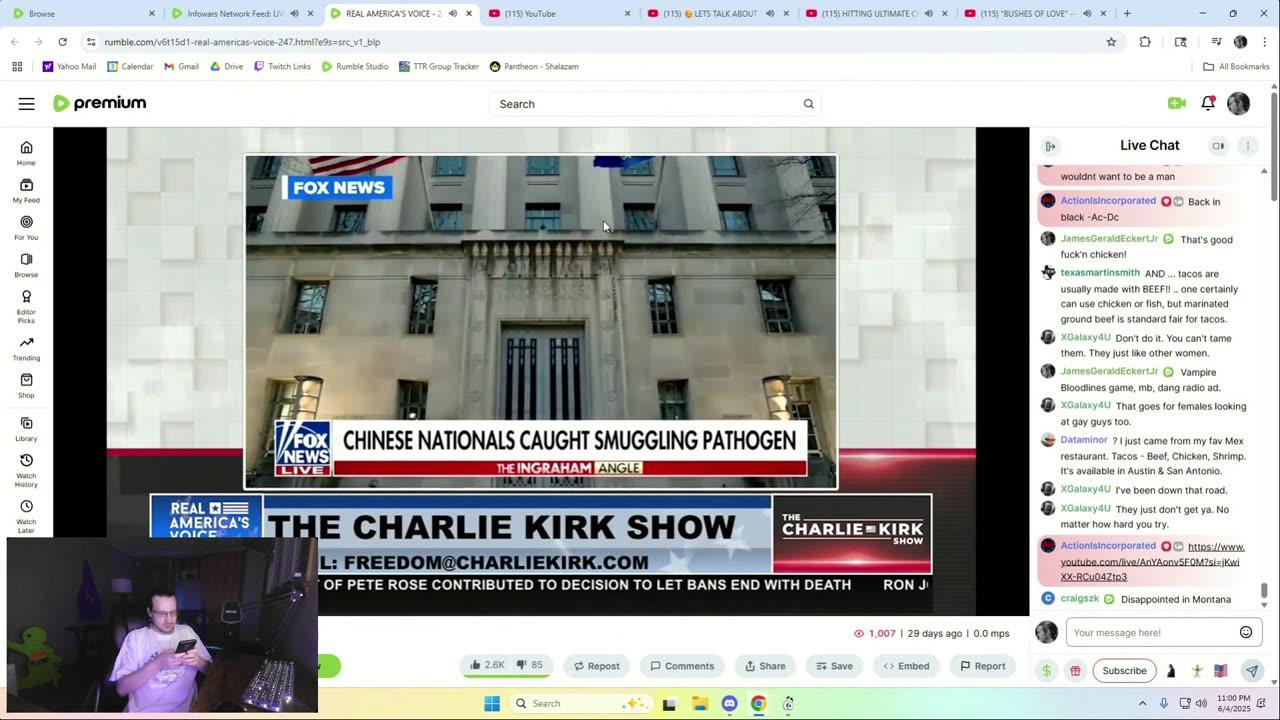The height and width of the screenshot is (720, 1280).
Task: Toggle the chat pop-out video icon
Action: (x=1218, y=146)
